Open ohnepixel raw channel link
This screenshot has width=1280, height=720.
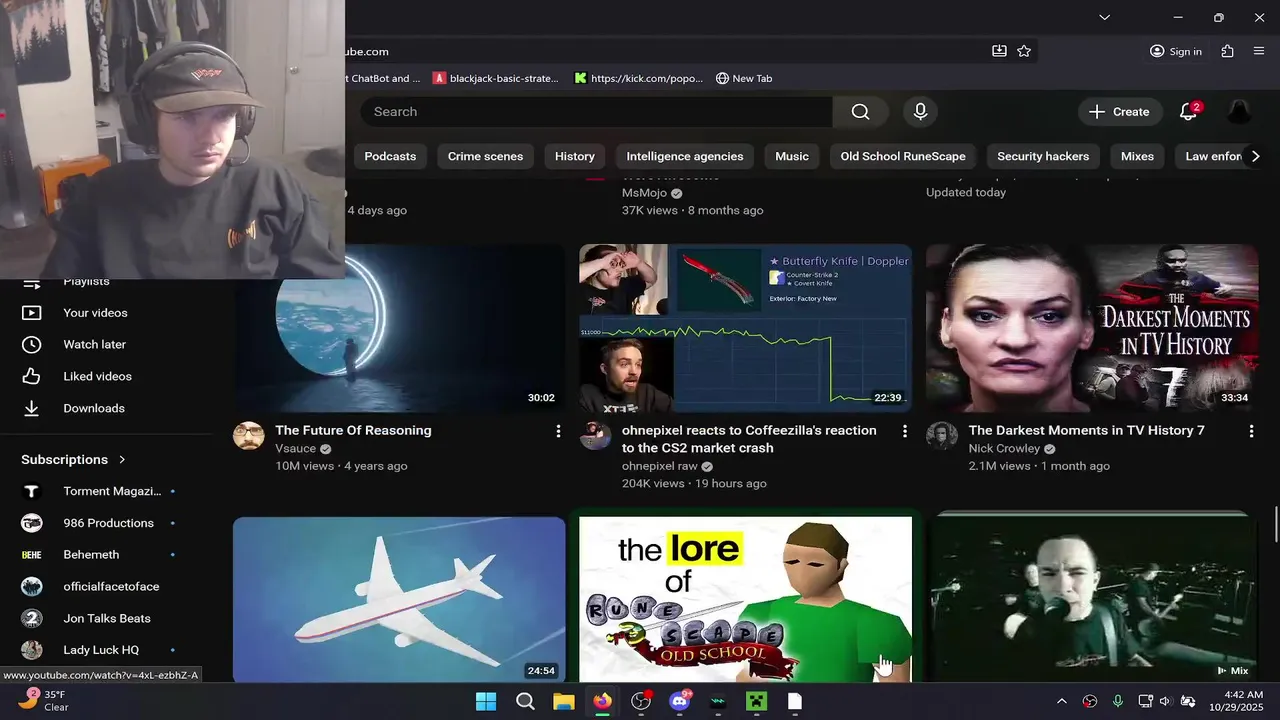659,466
